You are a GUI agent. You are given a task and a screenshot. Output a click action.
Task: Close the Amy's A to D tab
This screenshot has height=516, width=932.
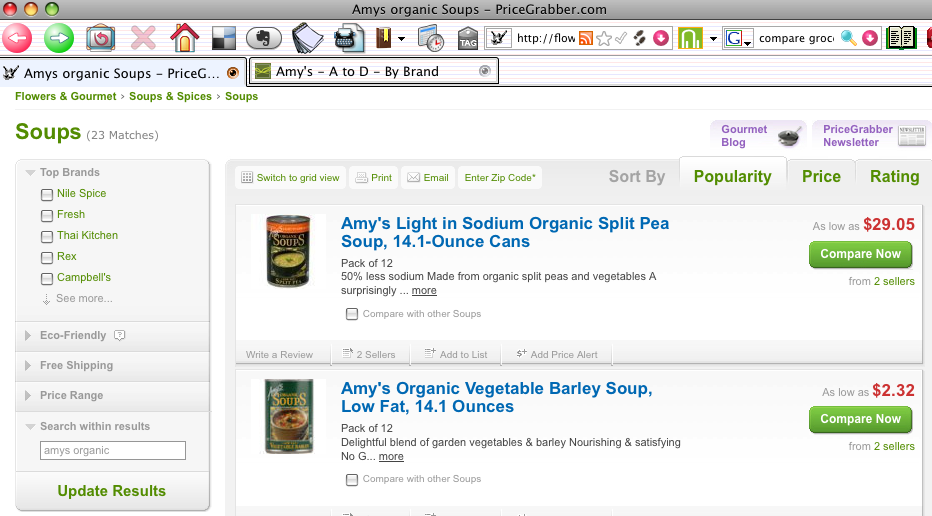coord(484,71)
